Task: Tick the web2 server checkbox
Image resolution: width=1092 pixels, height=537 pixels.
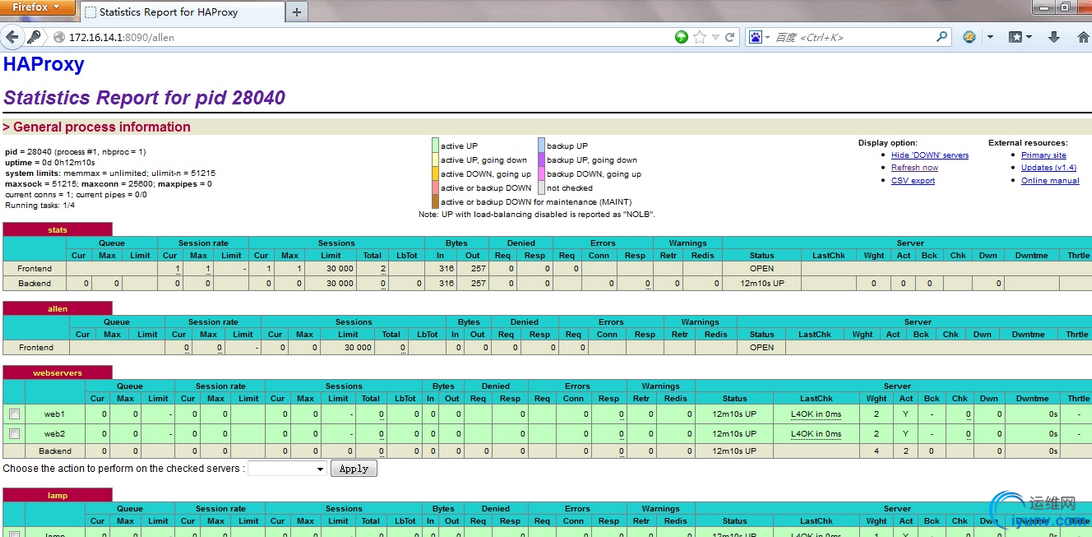Action: point(15,433)
